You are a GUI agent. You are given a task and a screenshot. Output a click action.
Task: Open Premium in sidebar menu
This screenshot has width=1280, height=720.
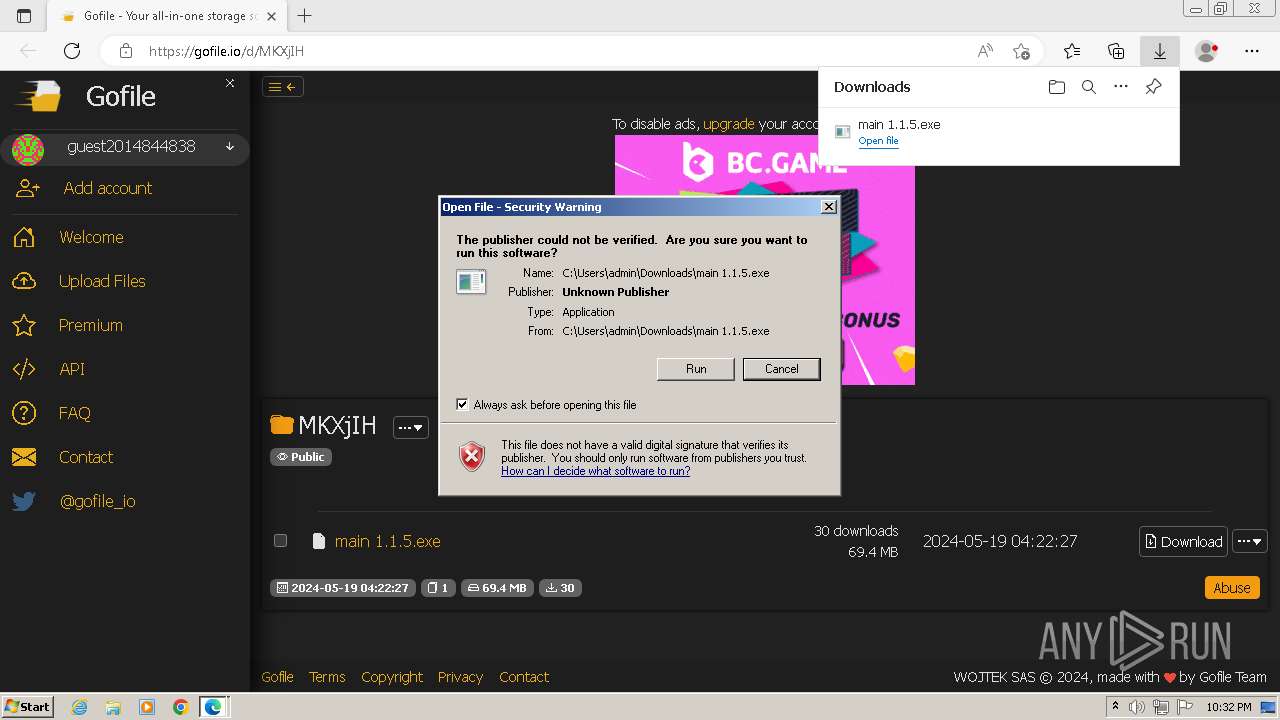[91, 325]
